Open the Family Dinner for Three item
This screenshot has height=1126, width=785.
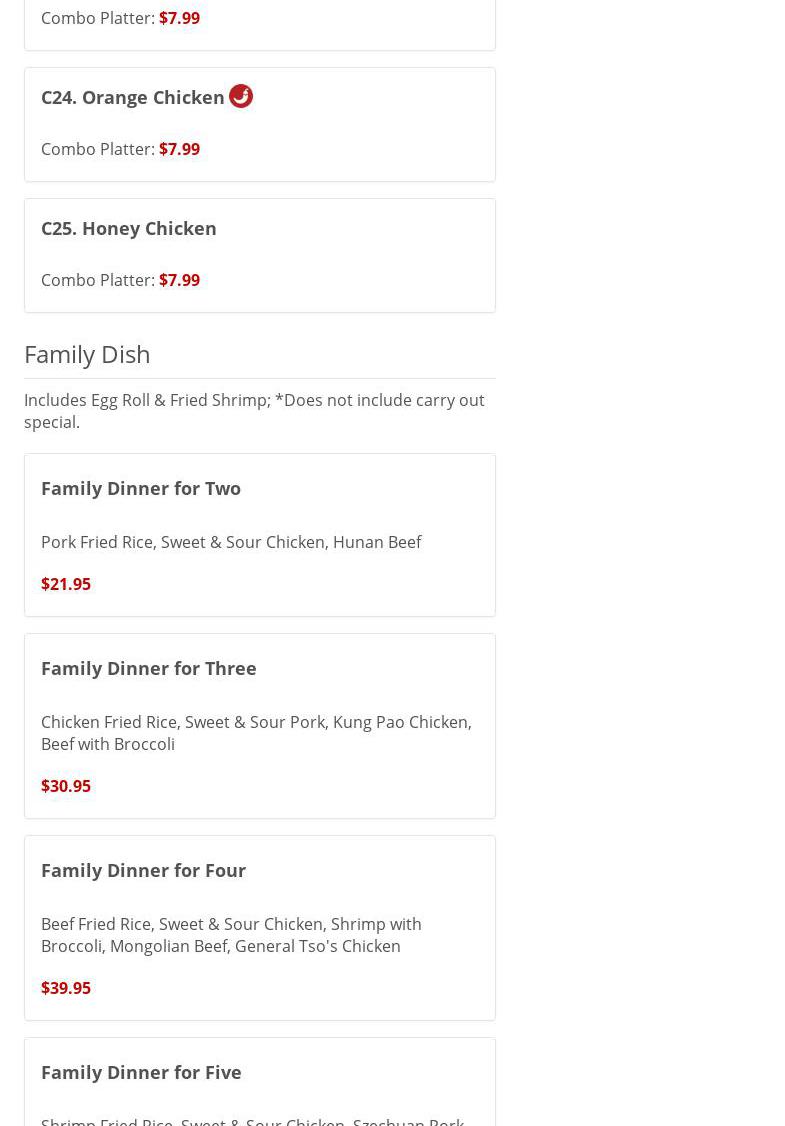point(149,668)
